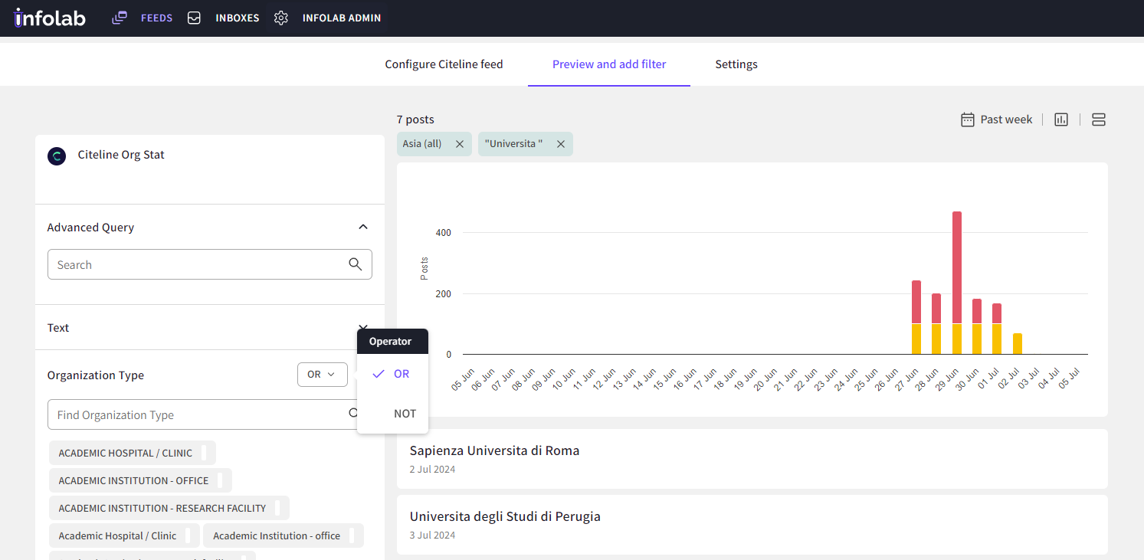Toggle ACADEMIC HOSPITAL / CLINIC tag

126,453
